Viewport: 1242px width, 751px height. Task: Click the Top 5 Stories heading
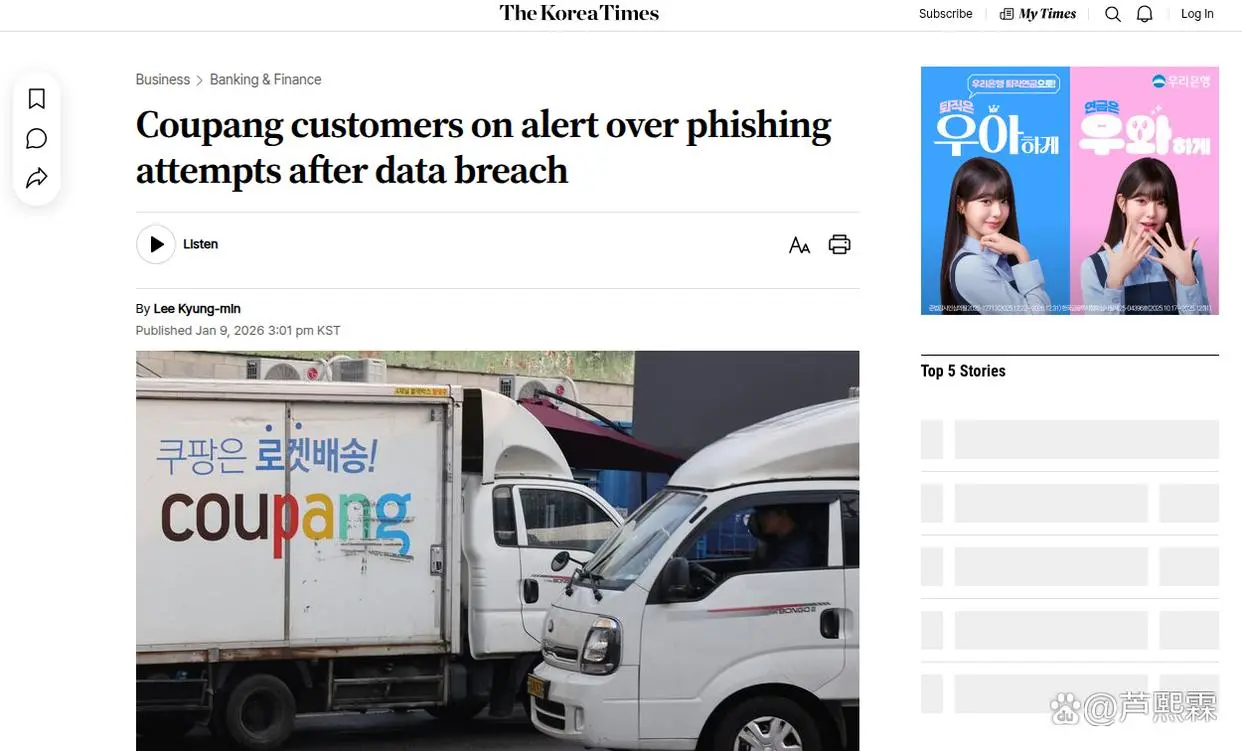(963, 371)
